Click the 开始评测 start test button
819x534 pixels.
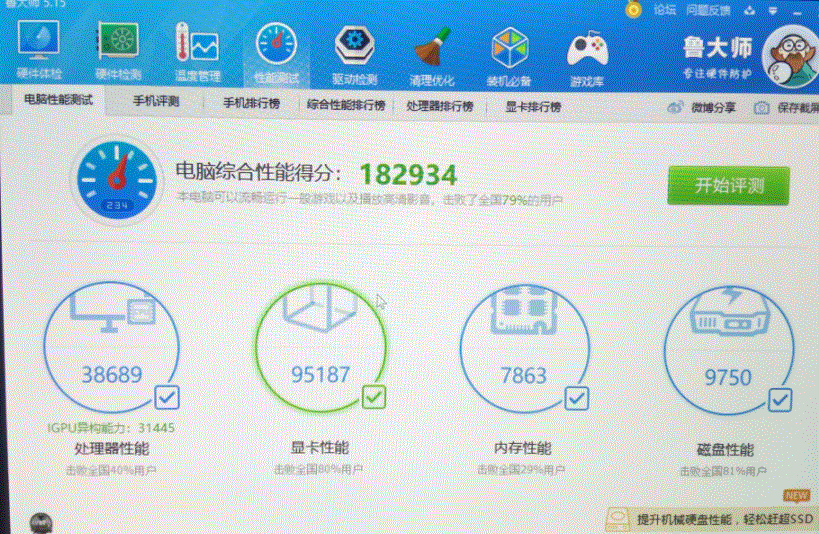pyautogui.click(x=728, y=185)
